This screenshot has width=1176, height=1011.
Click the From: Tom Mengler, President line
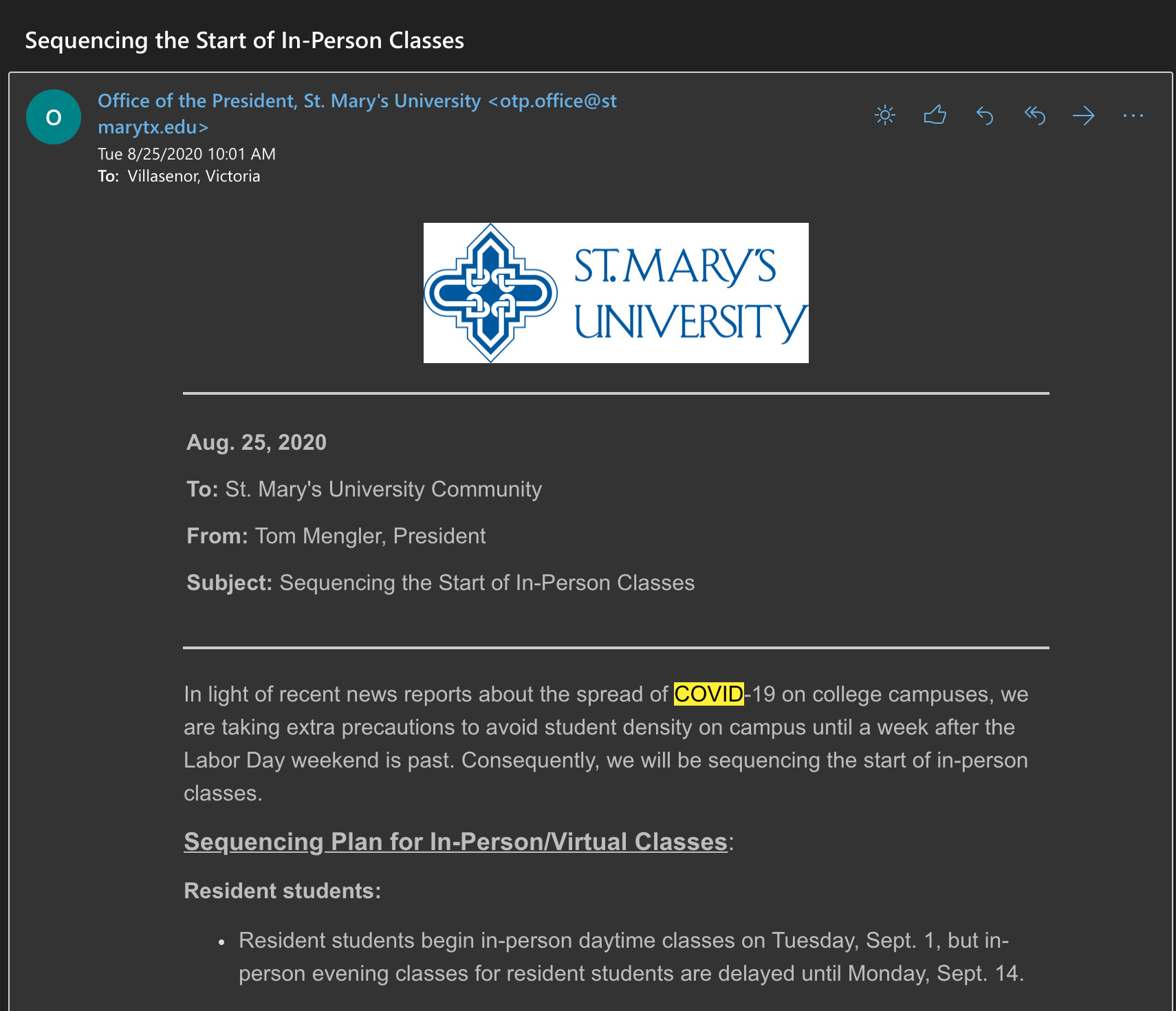tap(336, 536)
